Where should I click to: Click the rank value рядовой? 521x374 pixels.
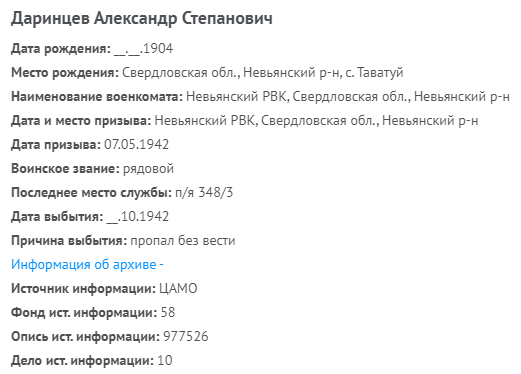coord(148,169)
